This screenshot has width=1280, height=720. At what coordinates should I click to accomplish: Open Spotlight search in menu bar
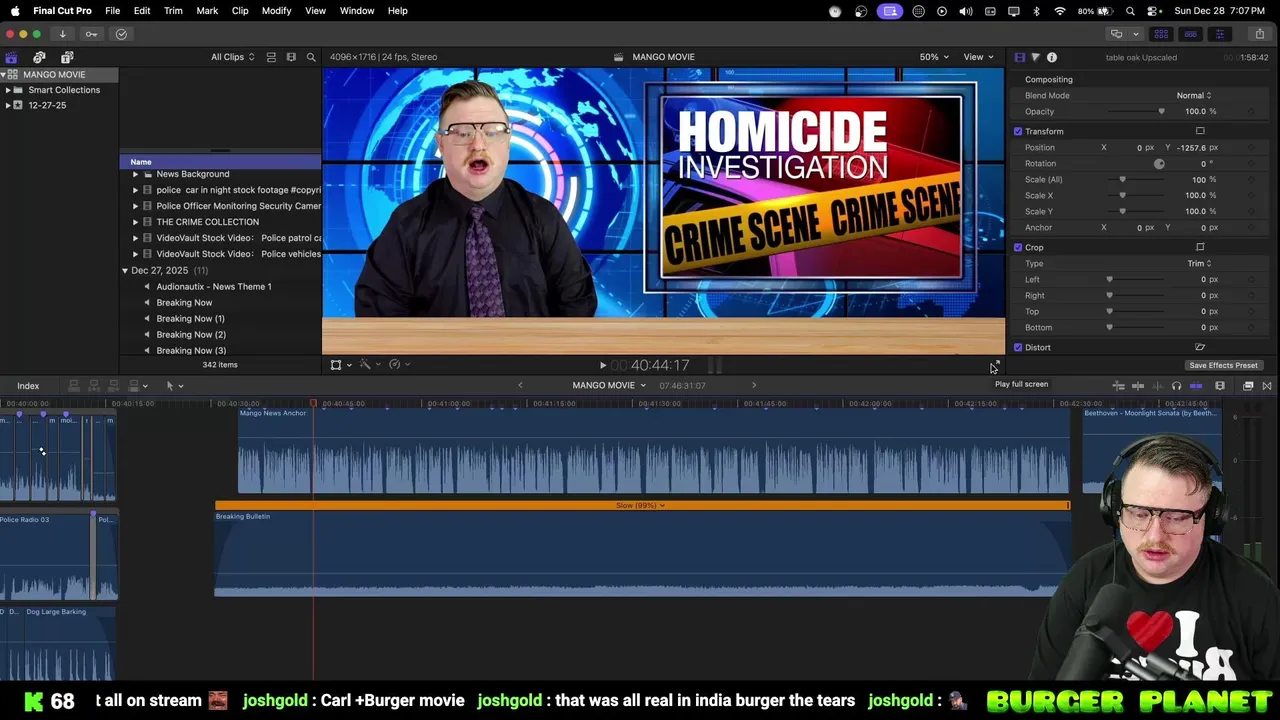[x=1130, y=11]
